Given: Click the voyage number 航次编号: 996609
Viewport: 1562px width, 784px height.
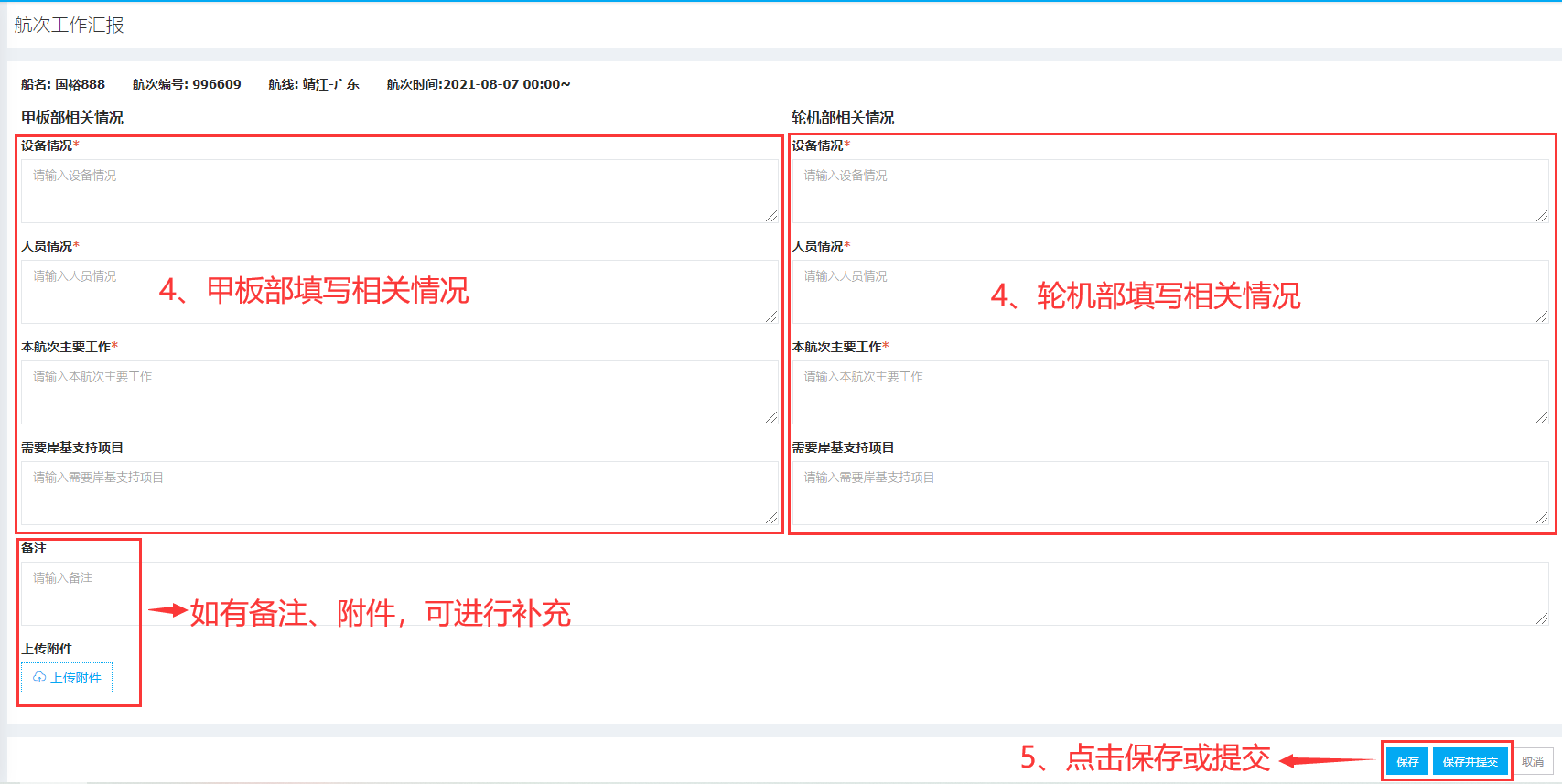Looking at the screenshot, I should (187, 84).
